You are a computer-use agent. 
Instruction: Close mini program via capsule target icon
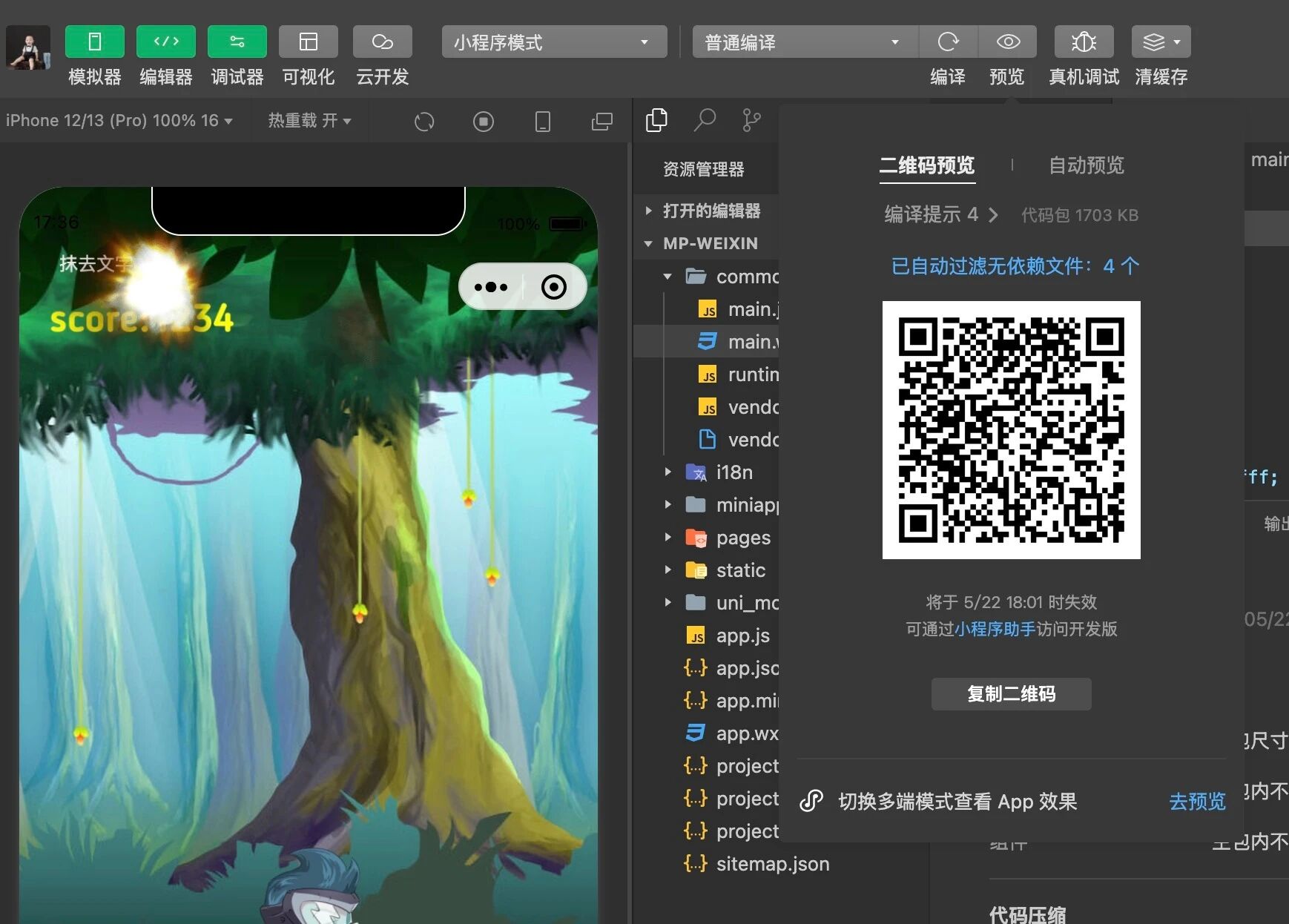coord(554,287)
